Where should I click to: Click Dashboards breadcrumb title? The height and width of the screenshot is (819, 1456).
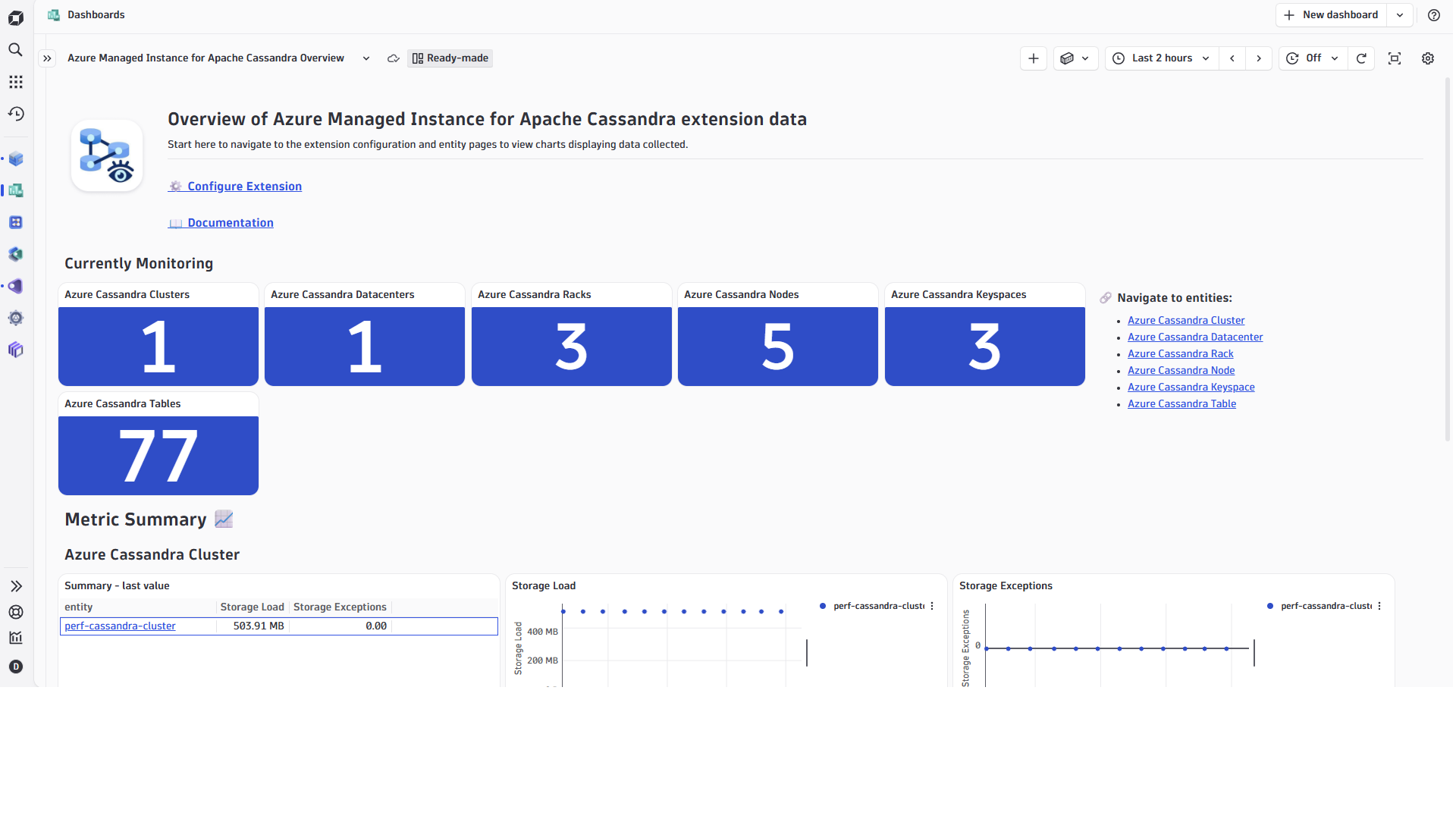[96, 15]
